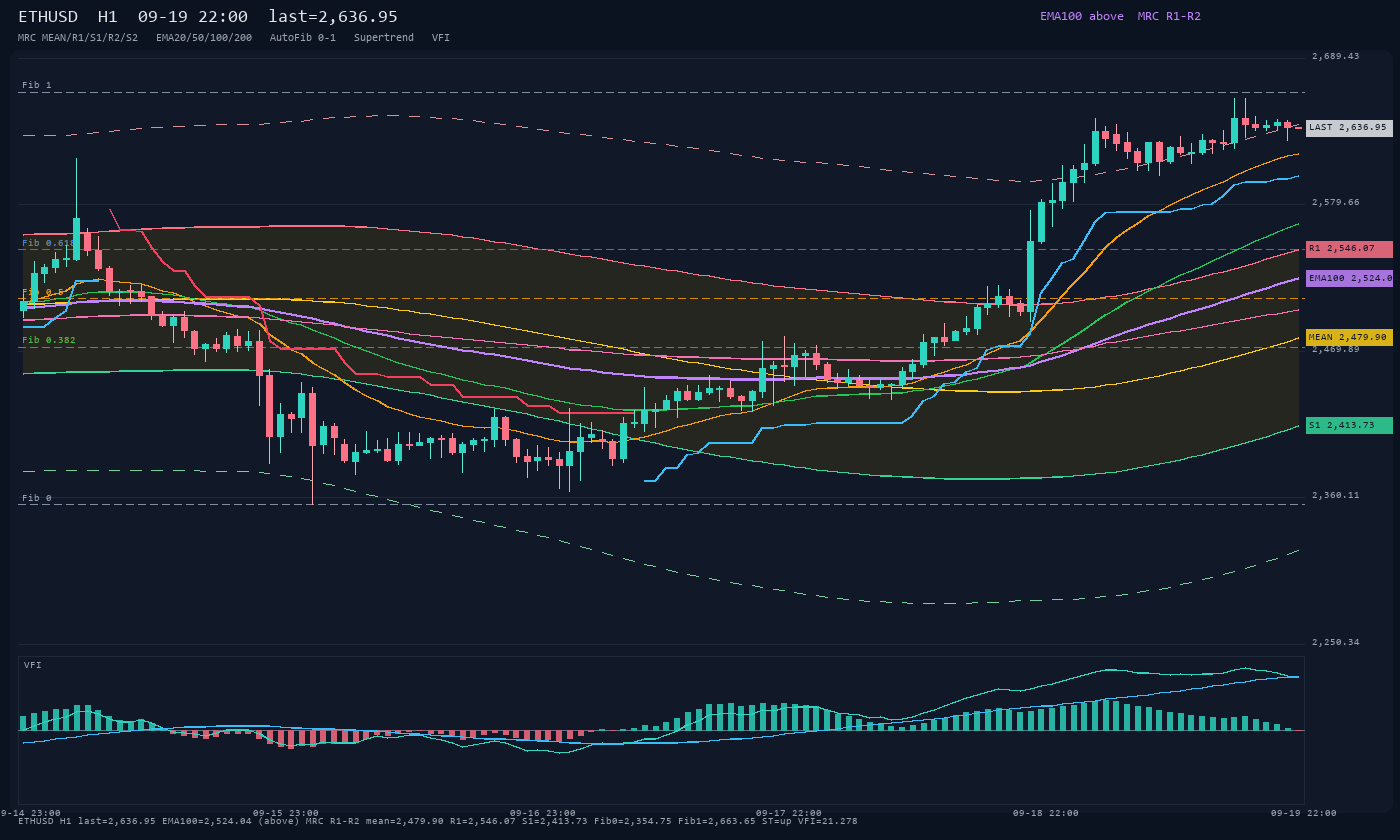
Task: Click the 09-15 23:00 time axis label
Action: tap(286, 813)
